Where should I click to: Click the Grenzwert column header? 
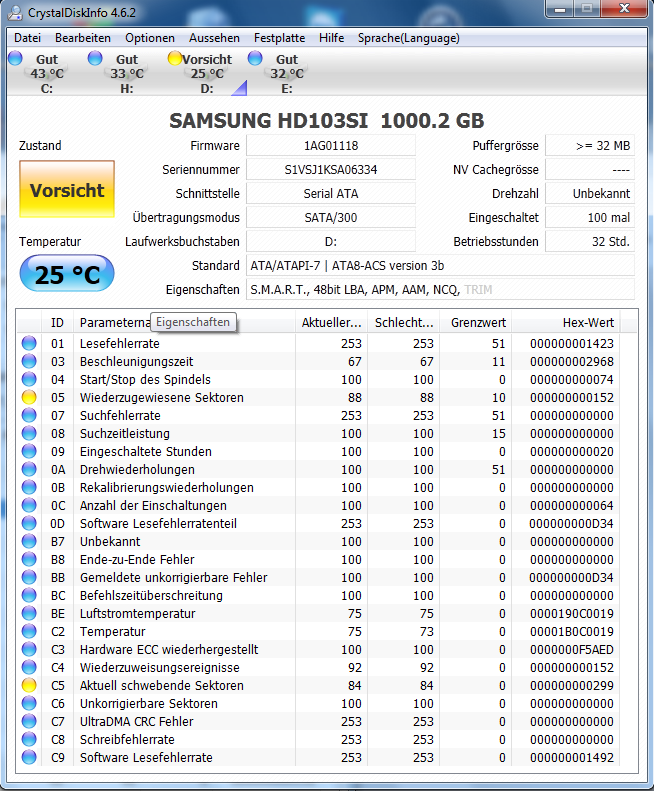[476, 323]
